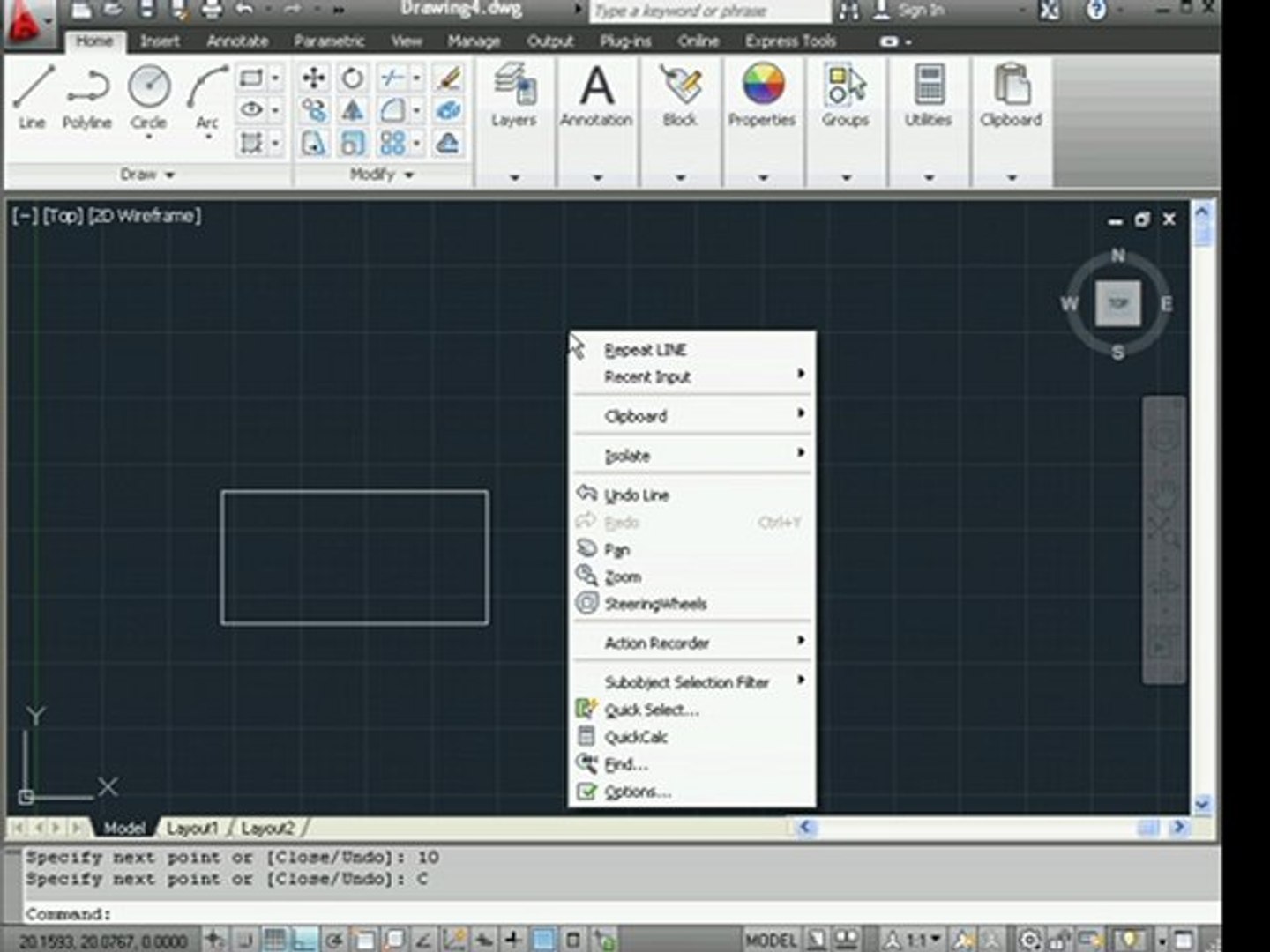Select the Scale tool in Modify panel
This screenshot has height=952, width=1270.
tap(353, 142)
